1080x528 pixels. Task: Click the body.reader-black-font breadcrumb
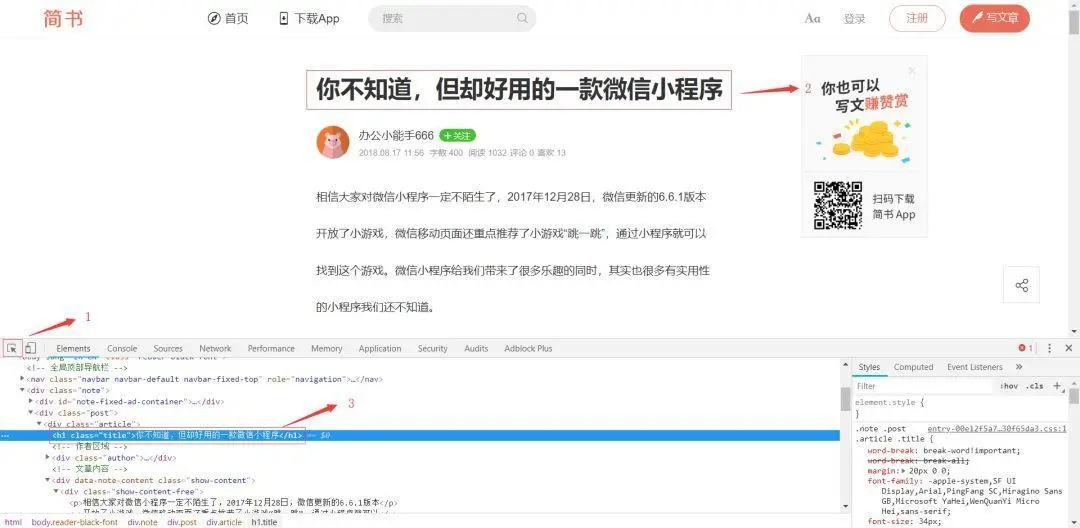tap(74, 522)
